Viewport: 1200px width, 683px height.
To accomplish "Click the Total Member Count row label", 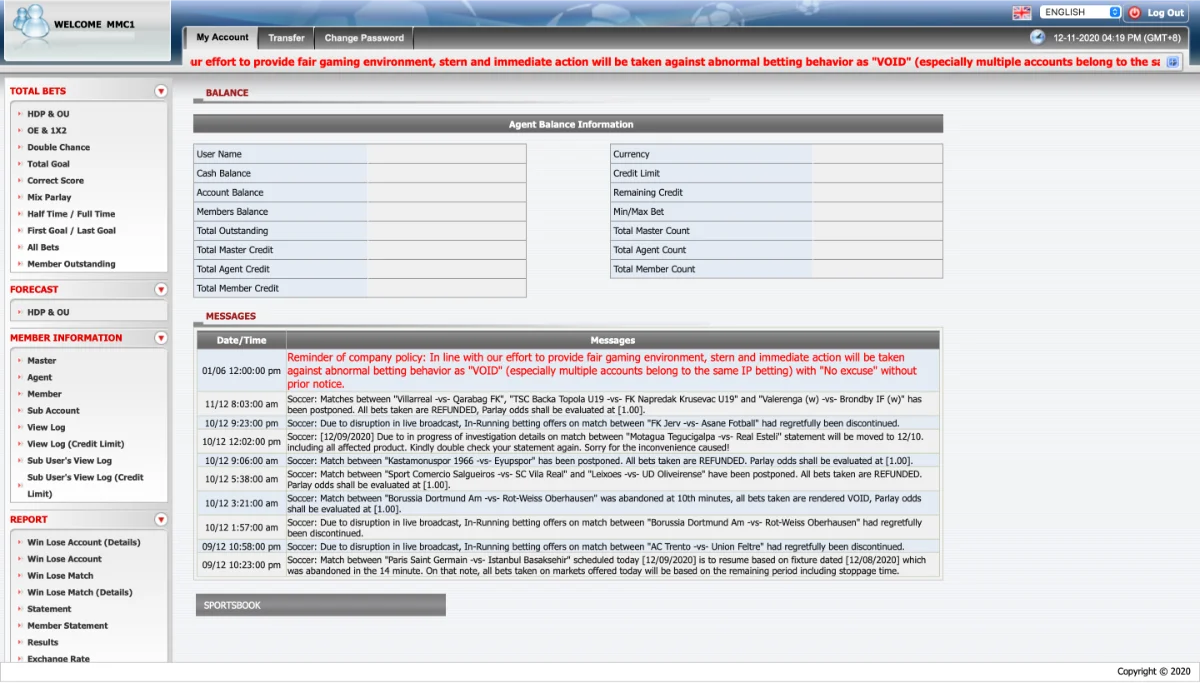I will 654,269.
